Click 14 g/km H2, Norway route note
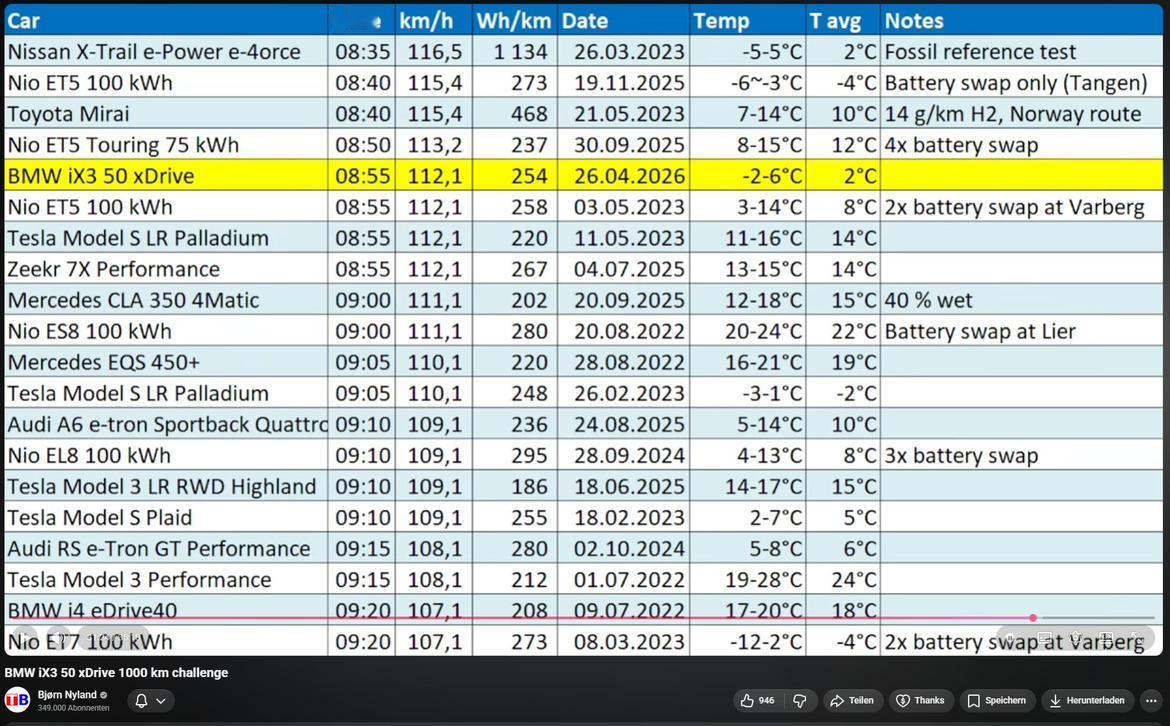This screenshot has width=1170, height=726. 1013,113
